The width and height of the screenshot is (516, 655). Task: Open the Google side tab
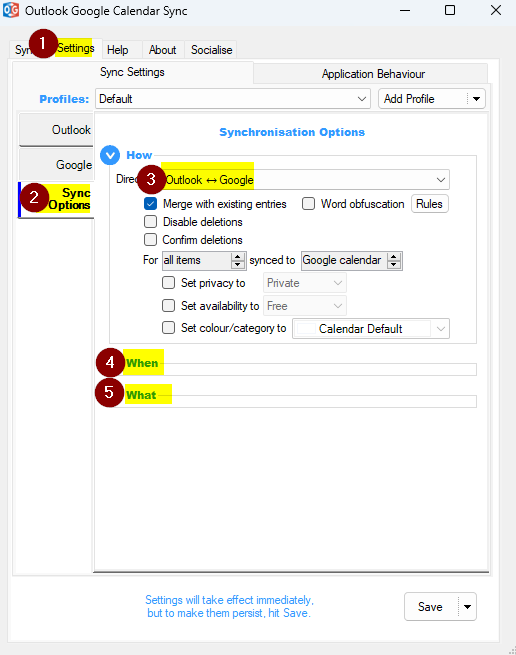click(x=57, y=165)
